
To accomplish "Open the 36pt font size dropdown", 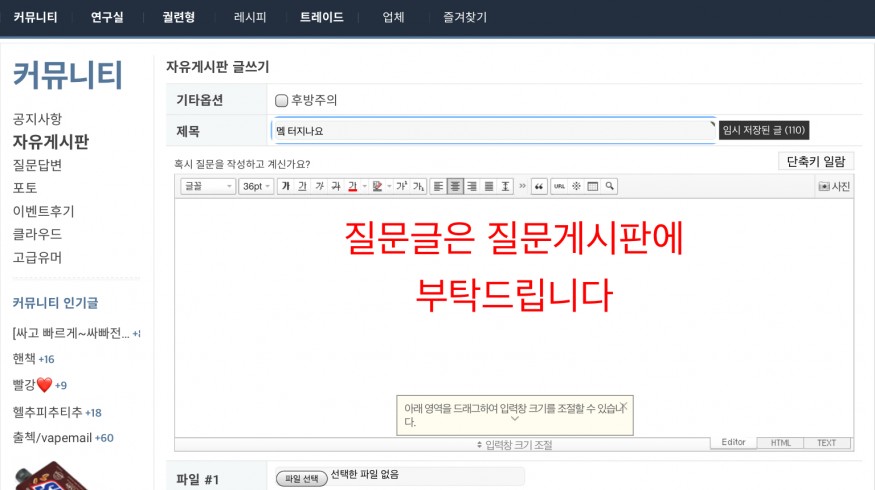I will pyautogui.click(x=256, y=186).
